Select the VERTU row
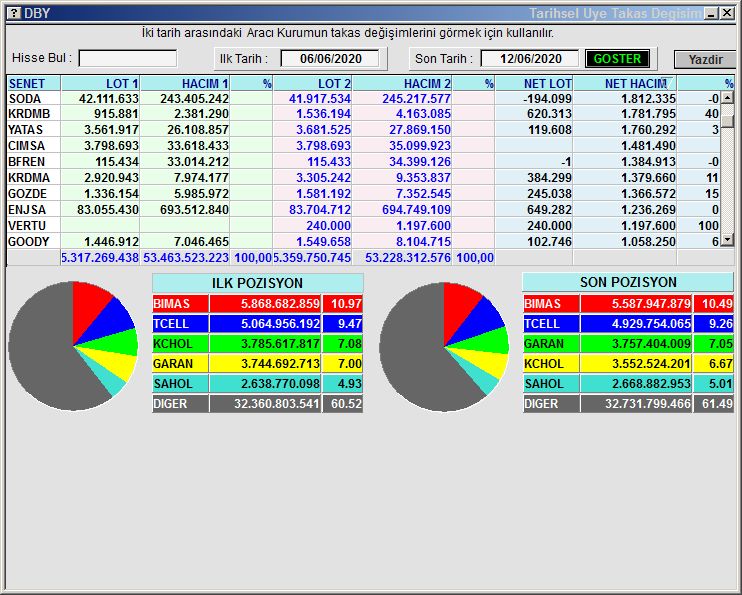This screenshot has height=595, width=742. pos(363,226)
